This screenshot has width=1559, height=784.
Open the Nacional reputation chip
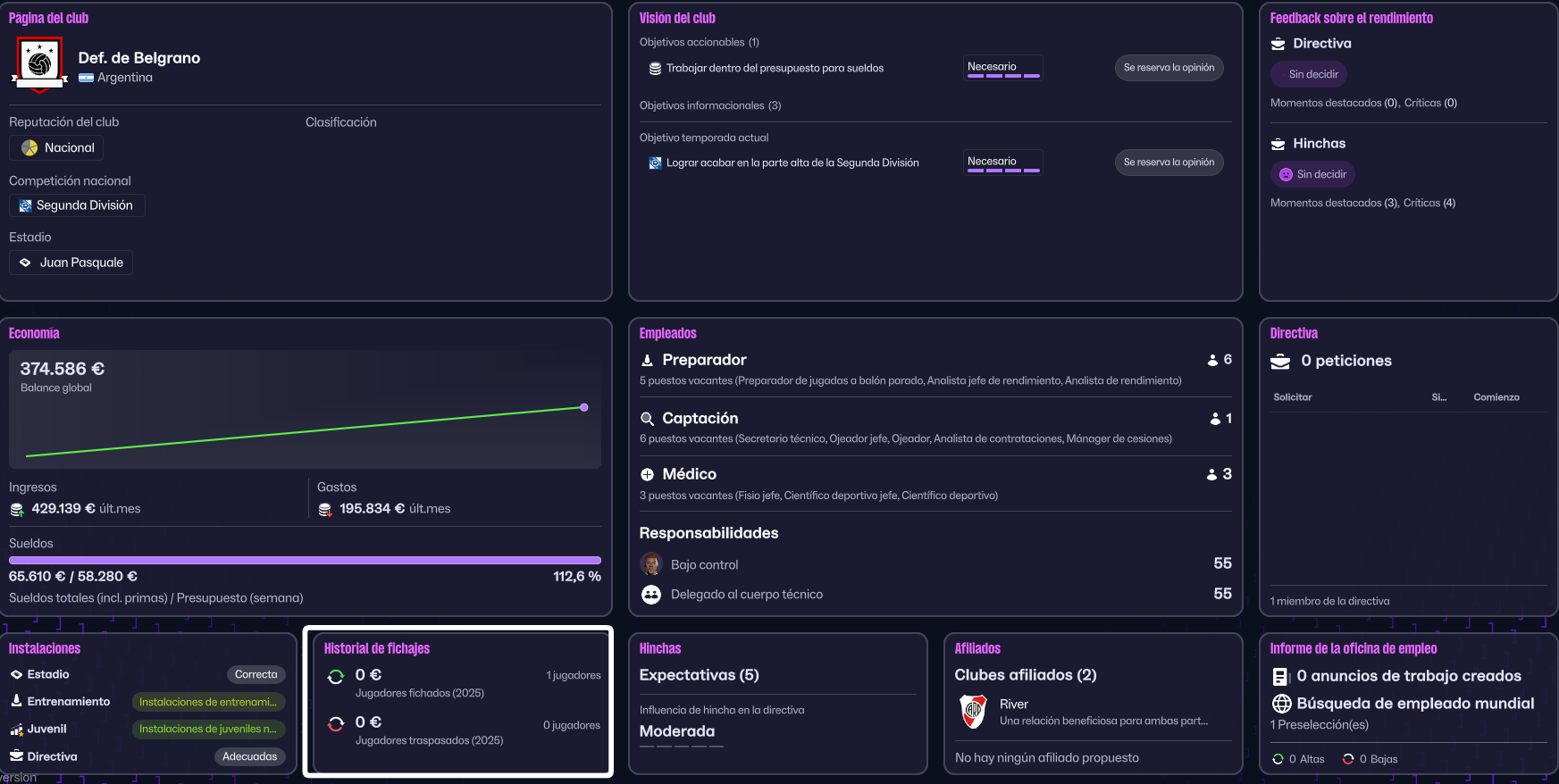tap(56, 147)
